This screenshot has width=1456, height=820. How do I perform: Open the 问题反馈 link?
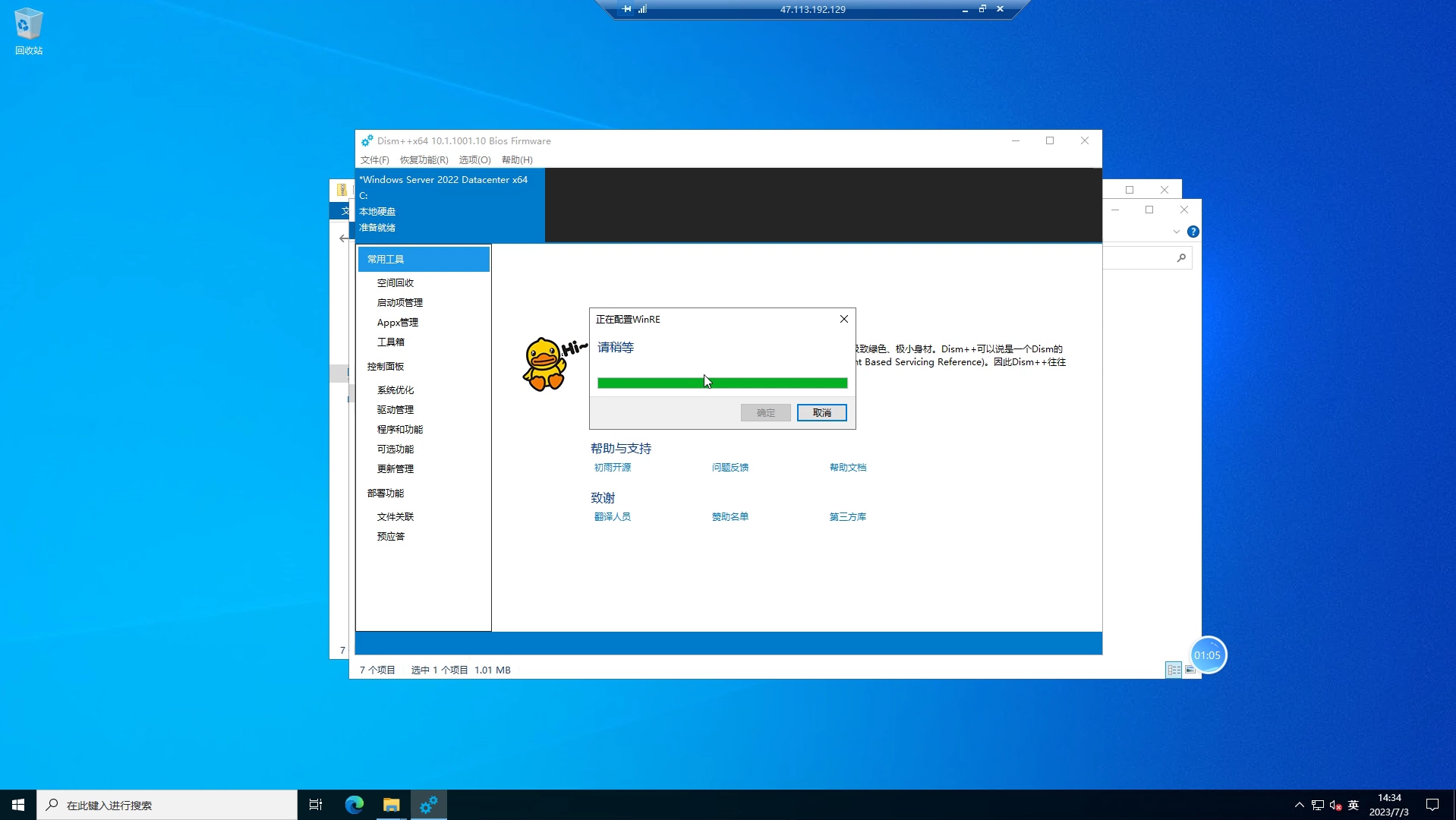coord(730,468)
